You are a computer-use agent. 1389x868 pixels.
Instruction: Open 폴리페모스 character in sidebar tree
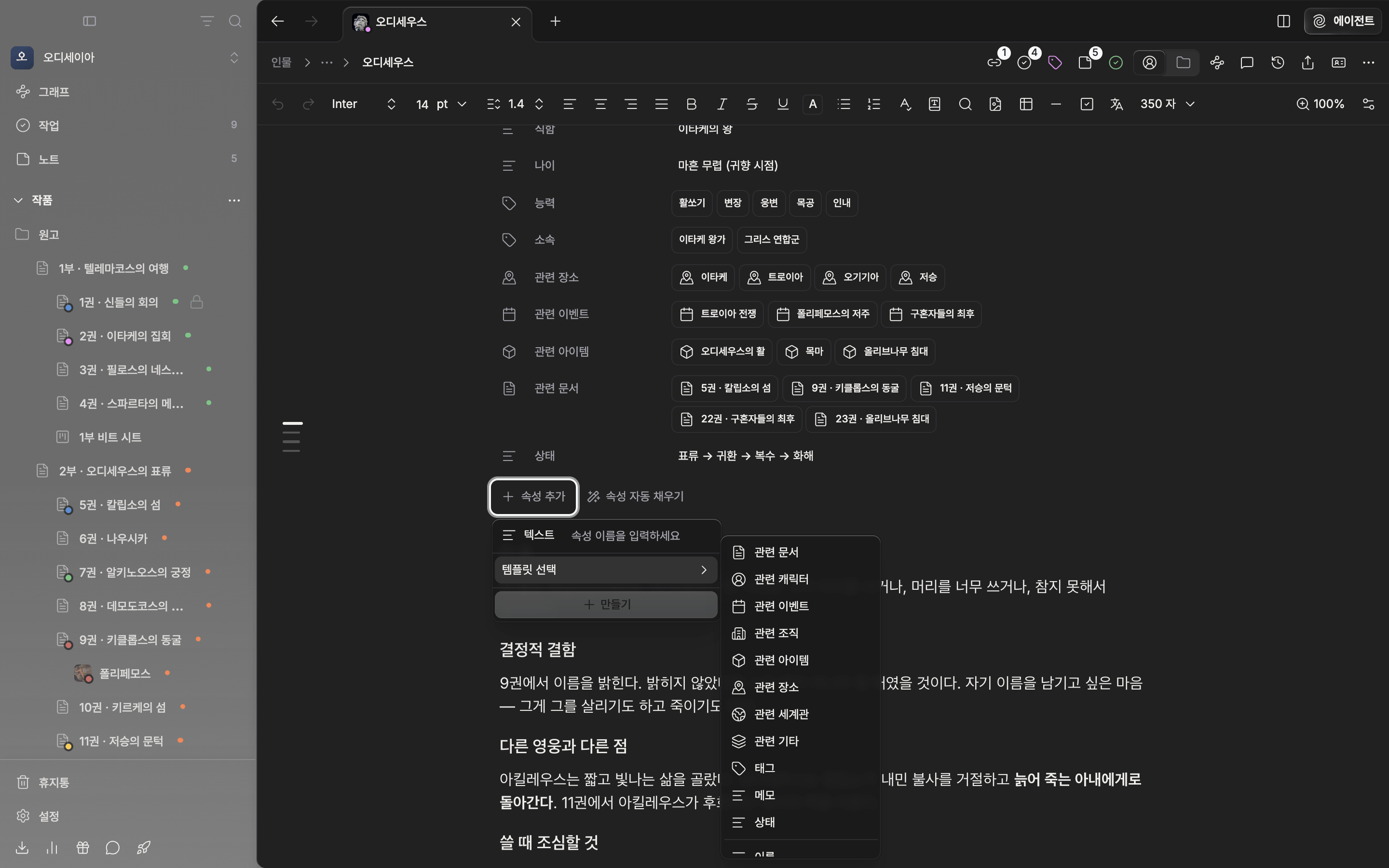tap(124, 673)
